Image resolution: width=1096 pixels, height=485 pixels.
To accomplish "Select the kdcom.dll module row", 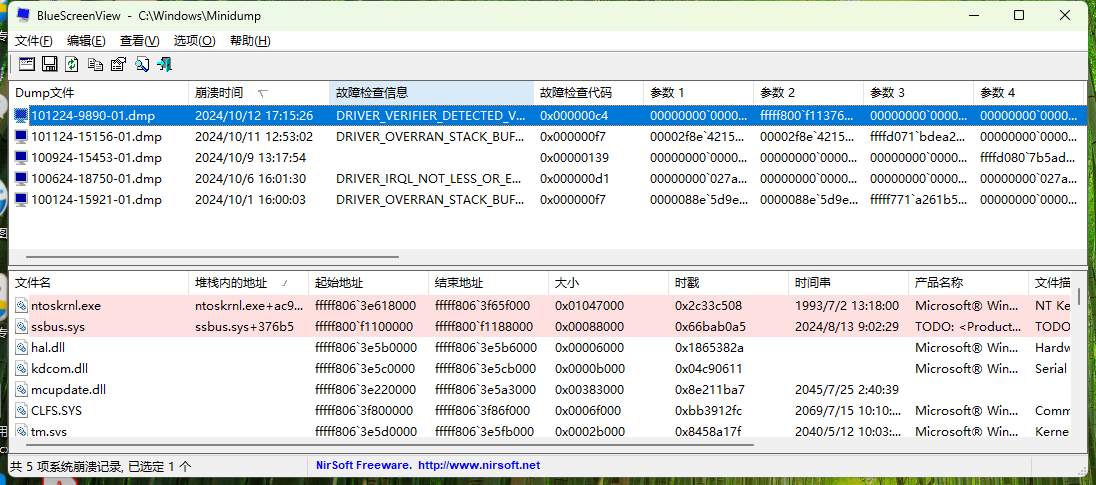I will click(x=540, y=368).
